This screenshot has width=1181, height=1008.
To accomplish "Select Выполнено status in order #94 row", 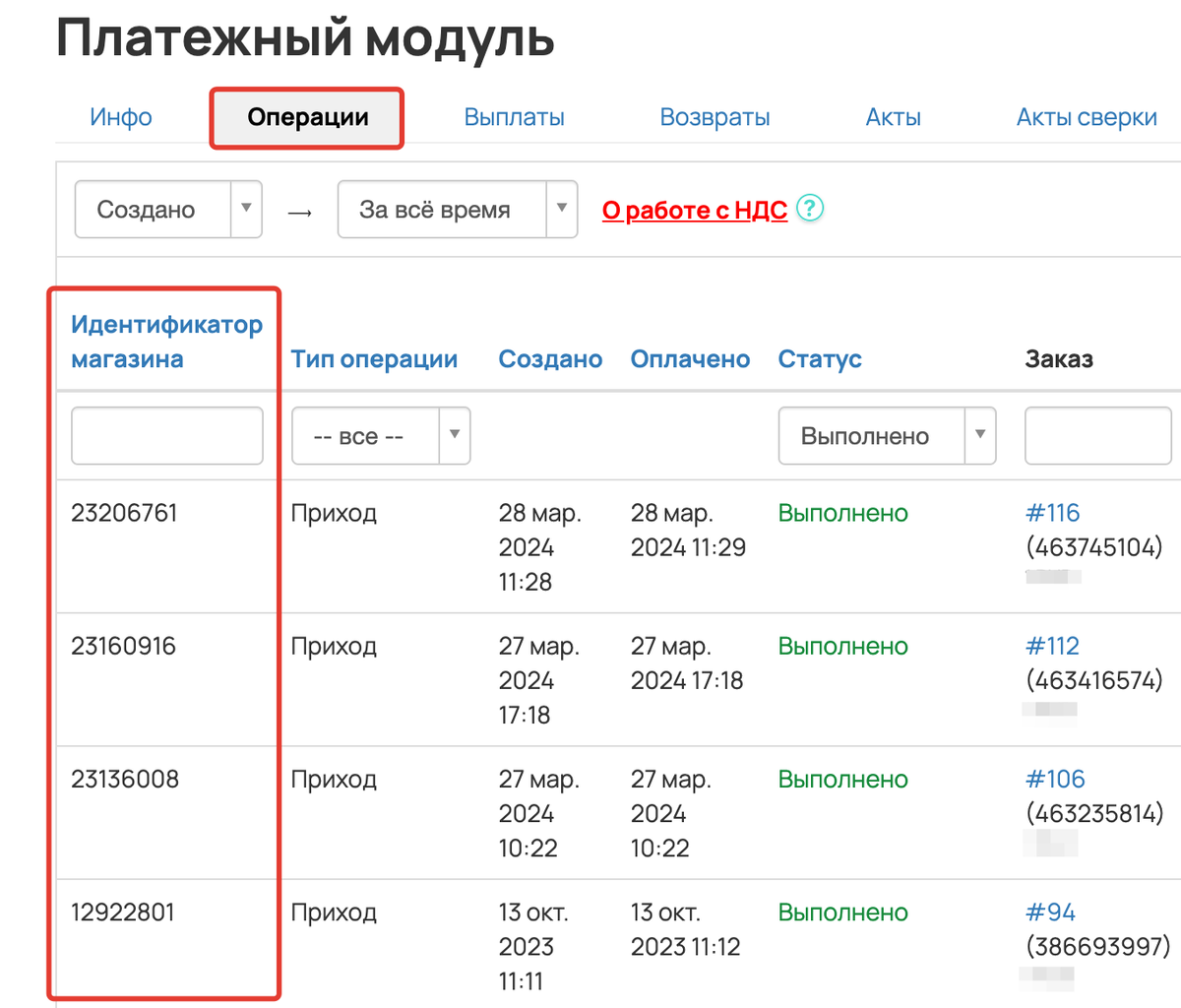I will (x=843, y=912).
